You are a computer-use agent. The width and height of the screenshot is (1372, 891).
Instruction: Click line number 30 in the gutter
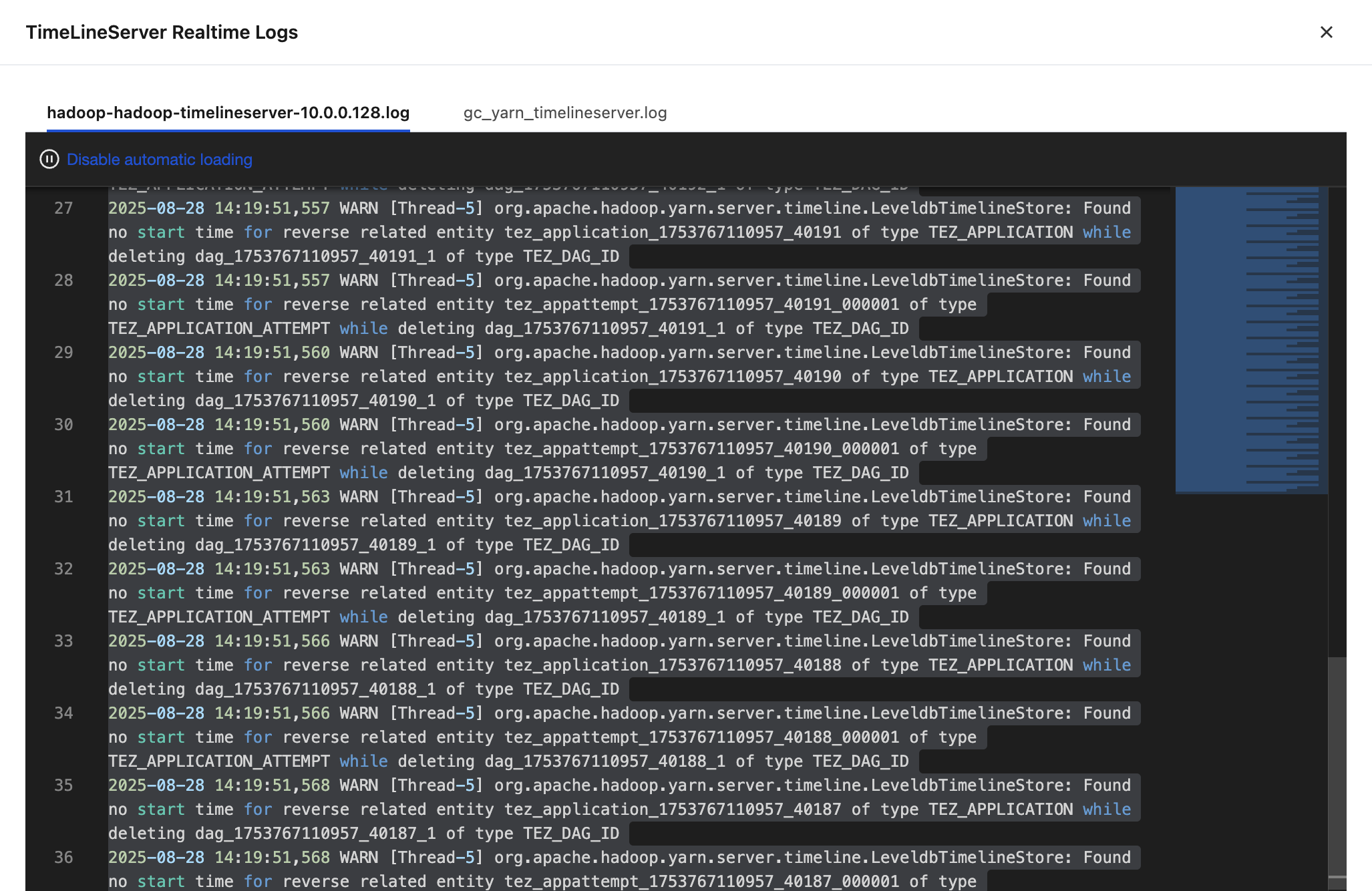(63, 425)
